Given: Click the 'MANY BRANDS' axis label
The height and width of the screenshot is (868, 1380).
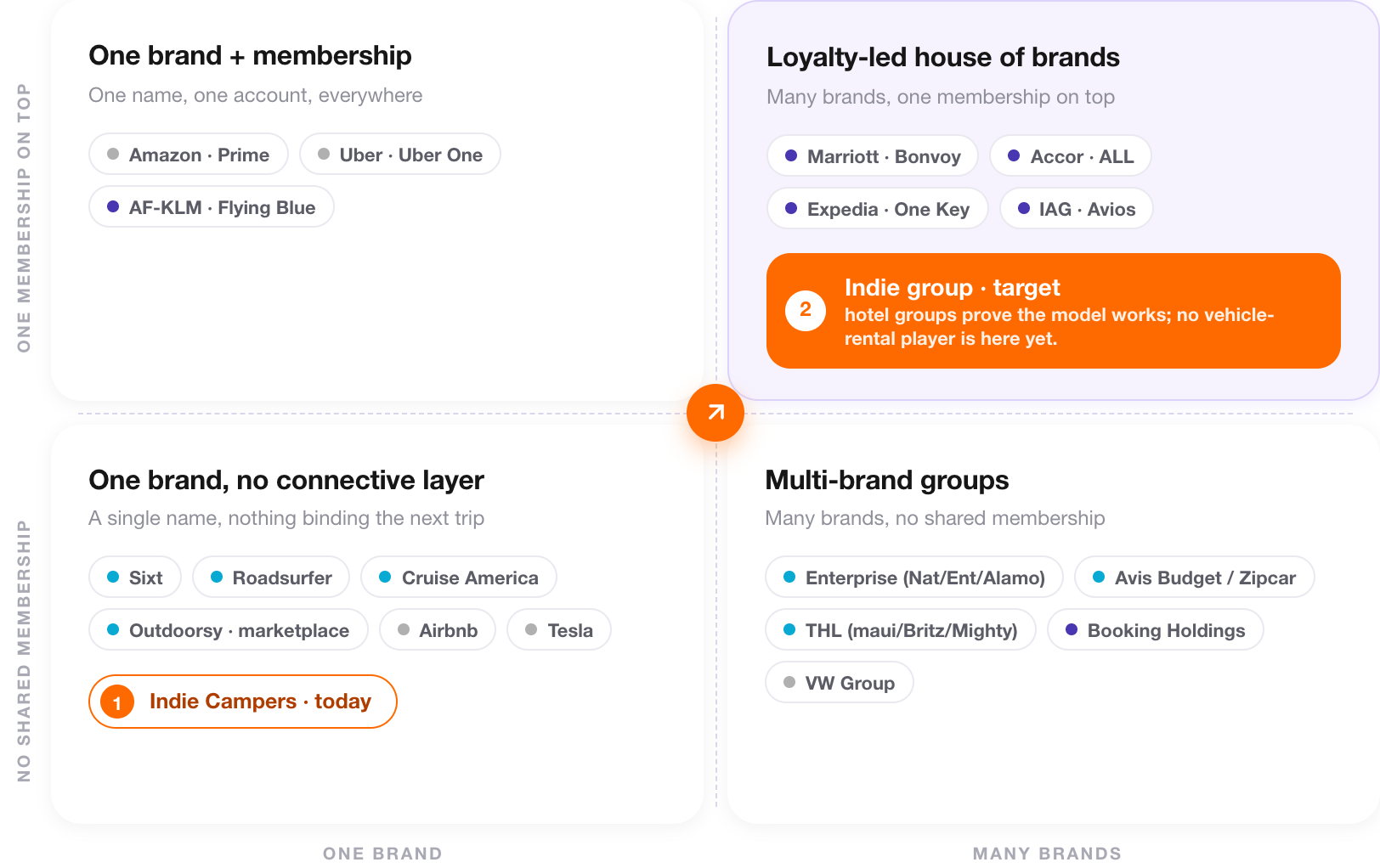Looking at the screenshot, I should (1047, 854).
